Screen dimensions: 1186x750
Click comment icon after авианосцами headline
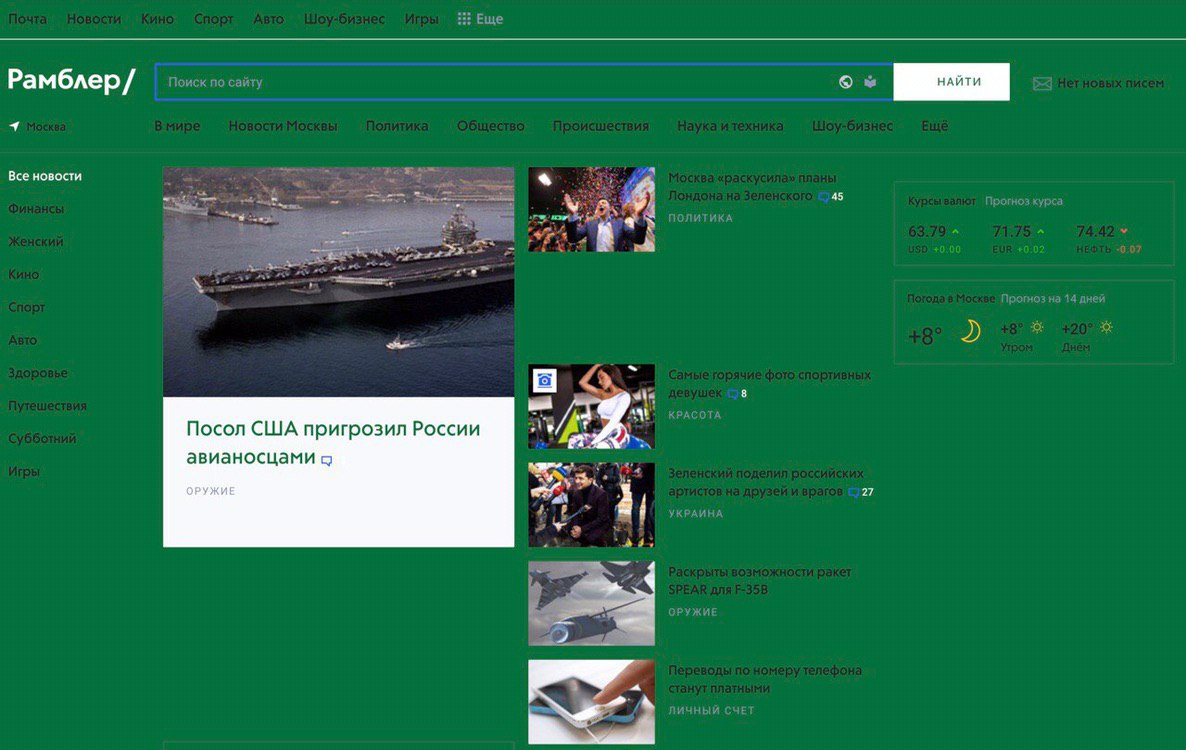[326, 460]
